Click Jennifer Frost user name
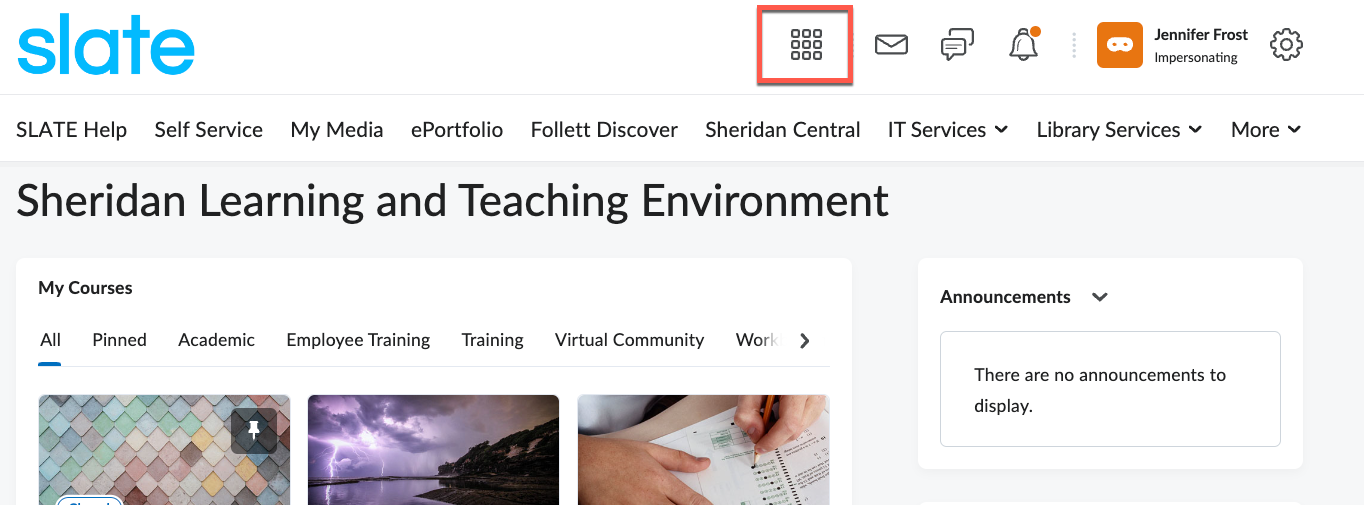The image size is (1364, 505). click(1200, 35)
